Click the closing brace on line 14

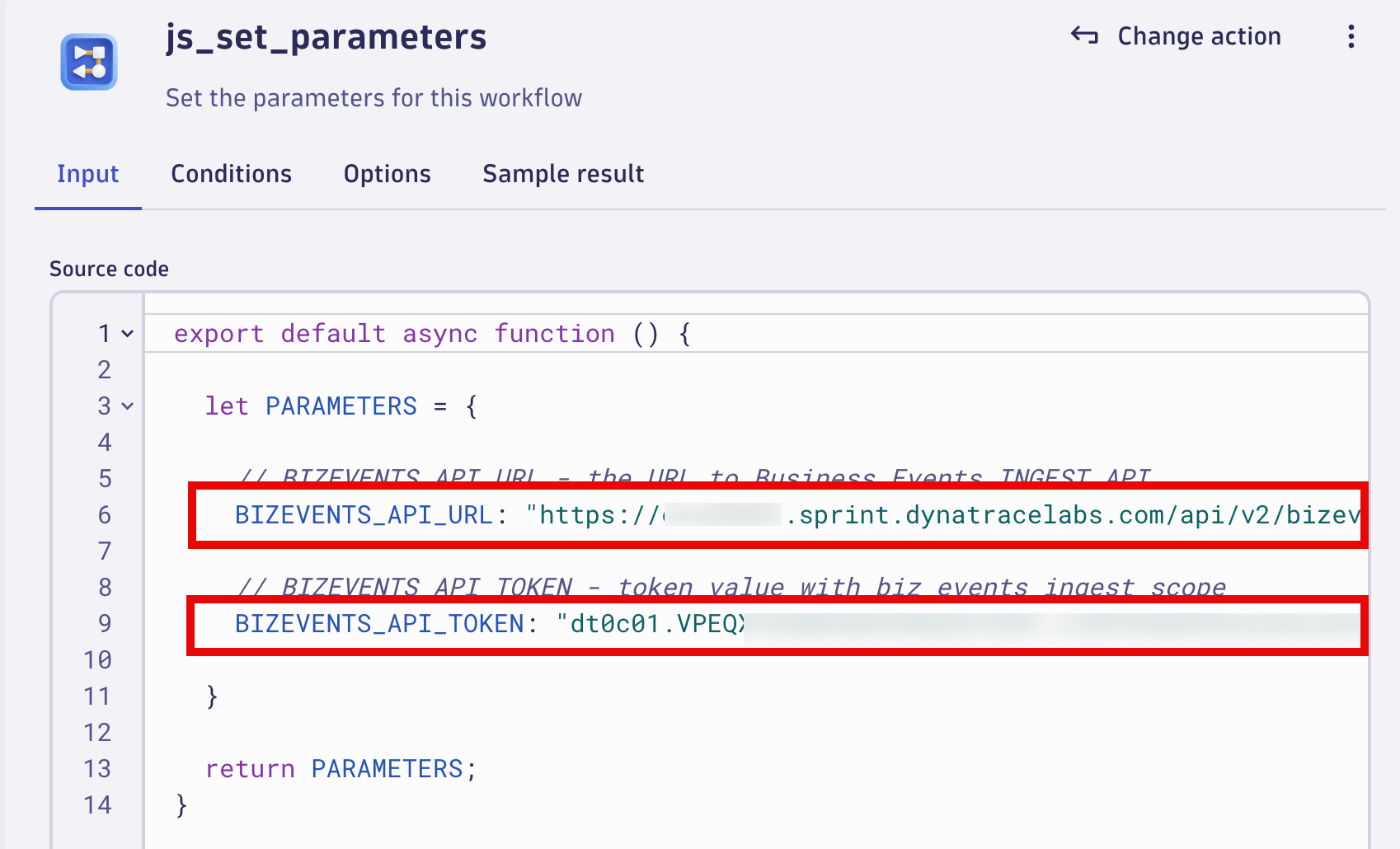(181, 805)
